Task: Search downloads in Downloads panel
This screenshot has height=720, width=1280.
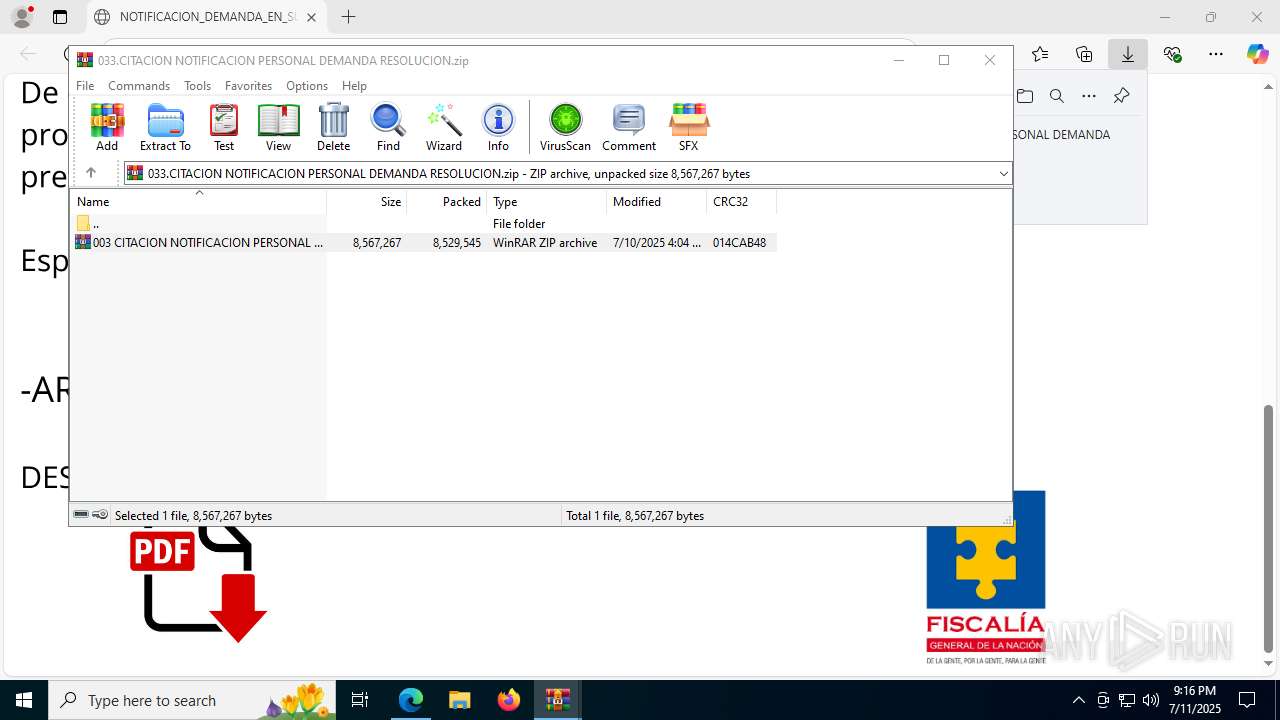Action: click(x=1057, y=96)
